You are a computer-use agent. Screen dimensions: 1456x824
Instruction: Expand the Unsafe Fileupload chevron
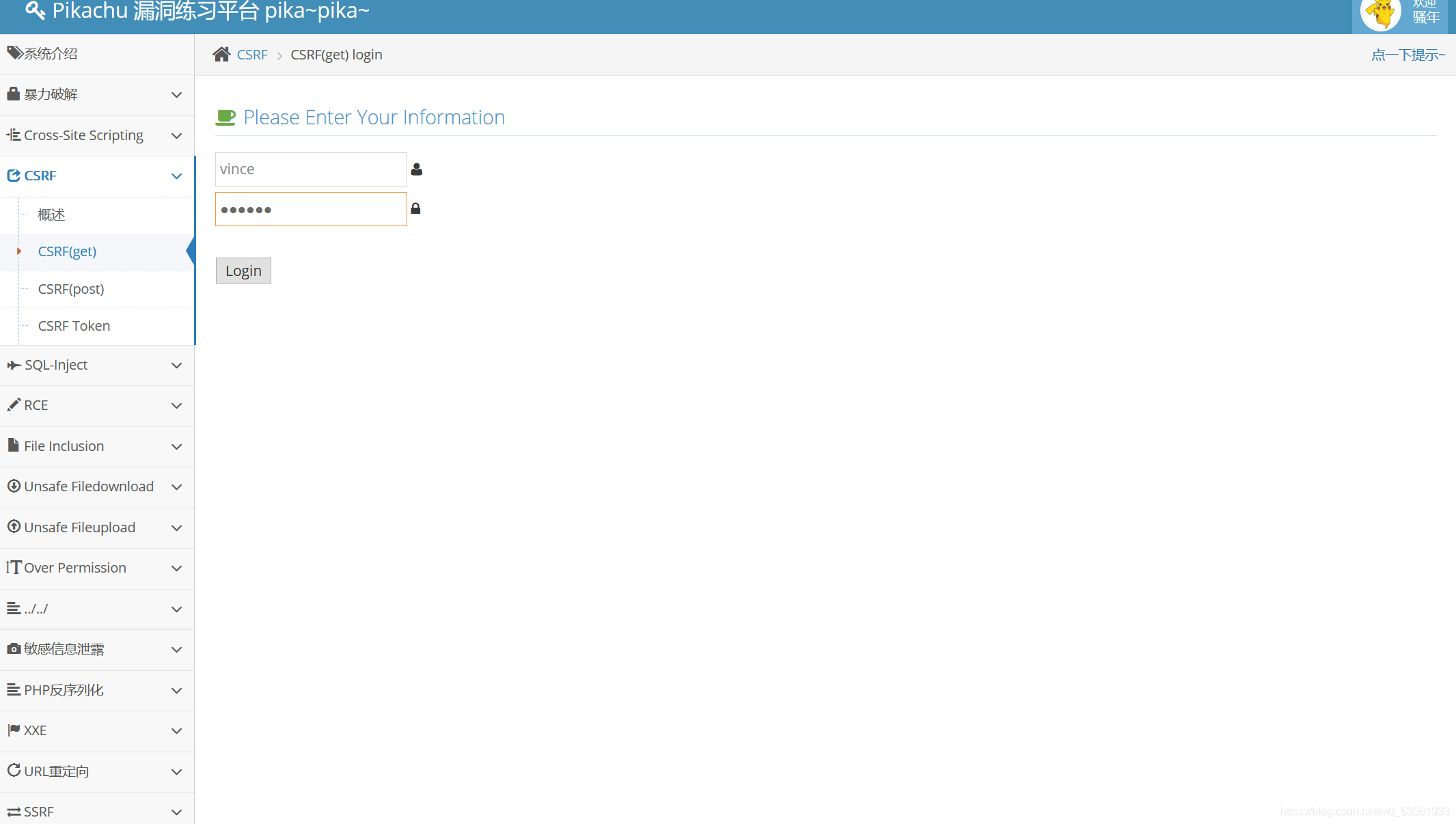[176, 527]
